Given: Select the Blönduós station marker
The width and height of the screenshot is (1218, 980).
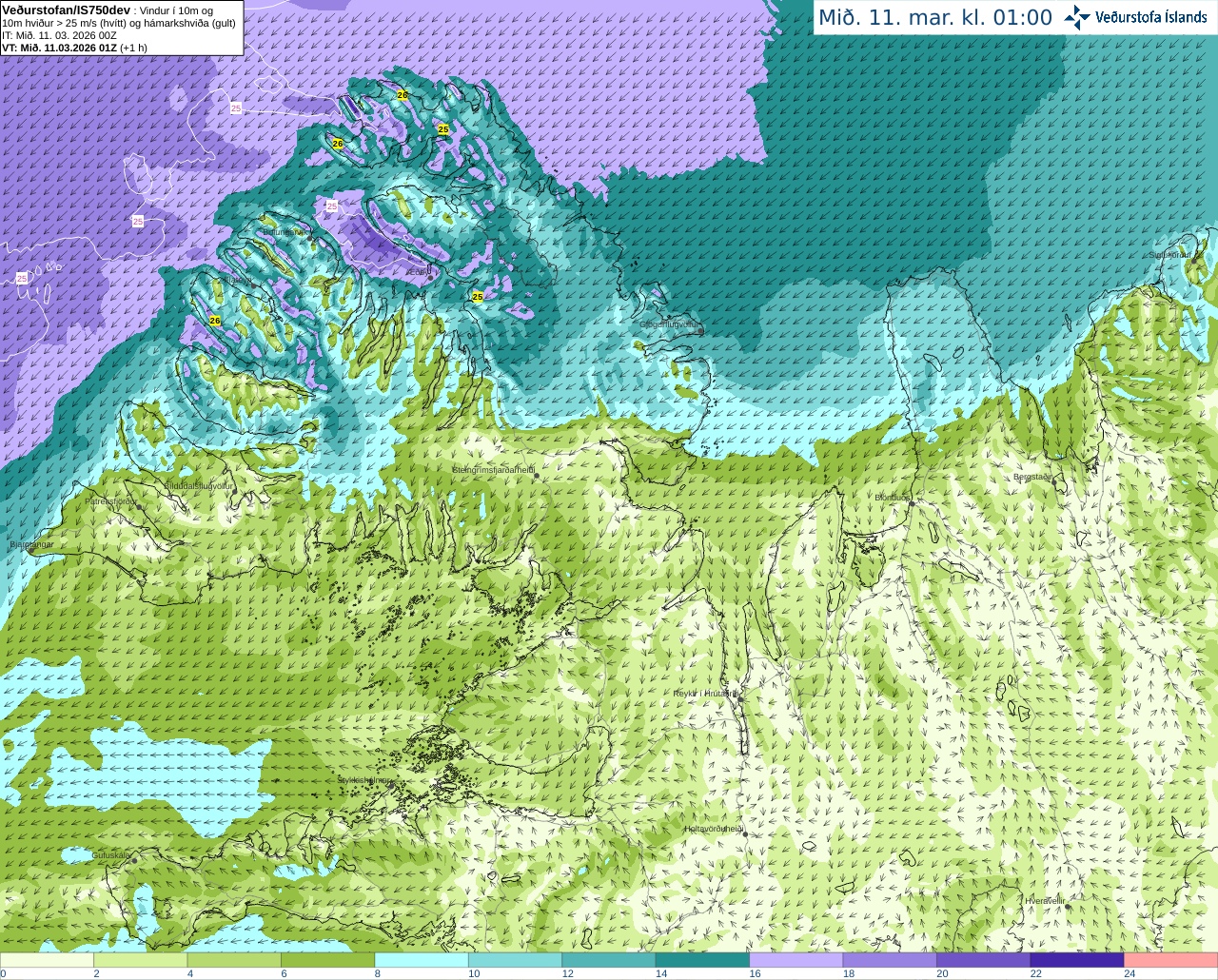Looking at the screenshot, I should pyautogui.click(x=911, y=504).
